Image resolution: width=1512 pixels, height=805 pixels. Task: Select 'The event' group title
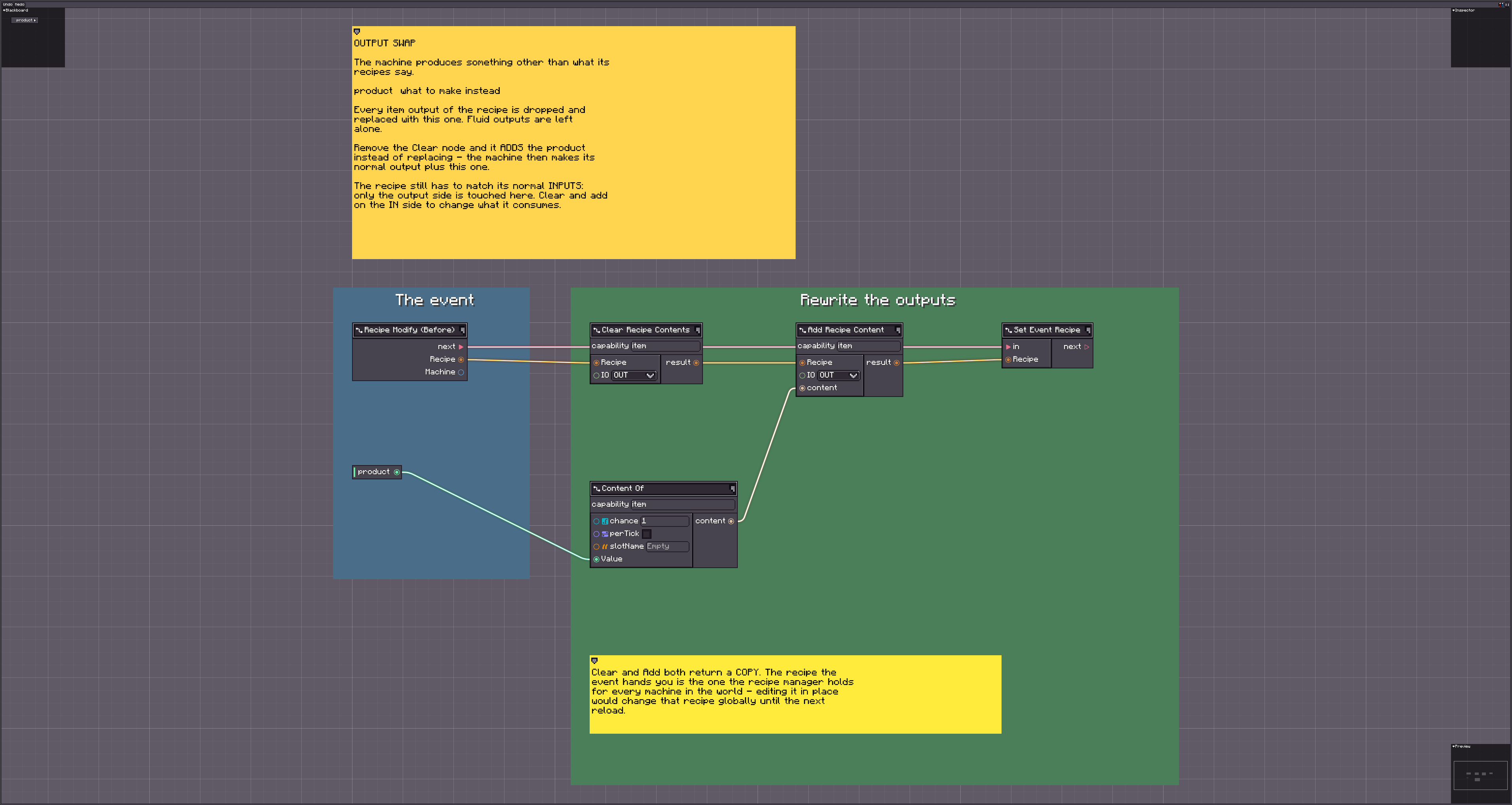point(434,301)
